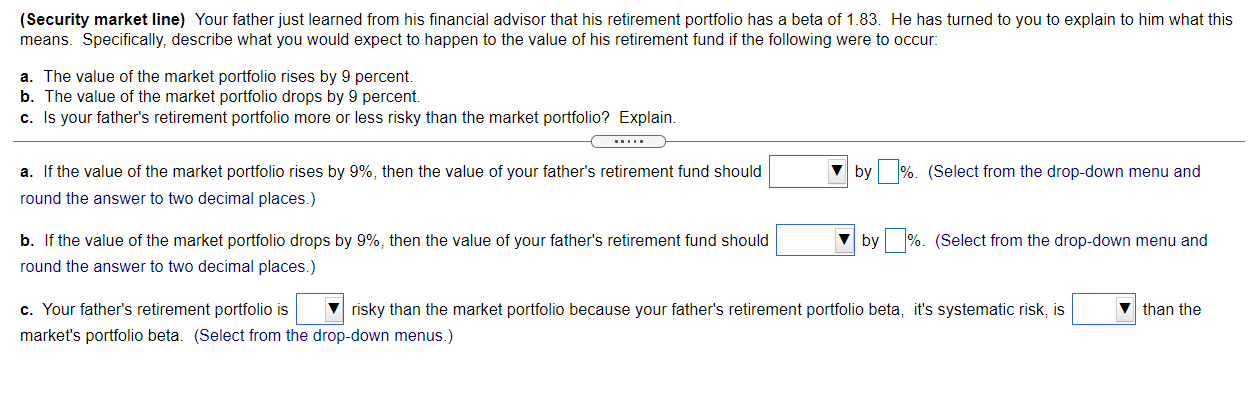
Task: Click the arrow on the 'risky than' dropdown
Action: coord(334,310)
